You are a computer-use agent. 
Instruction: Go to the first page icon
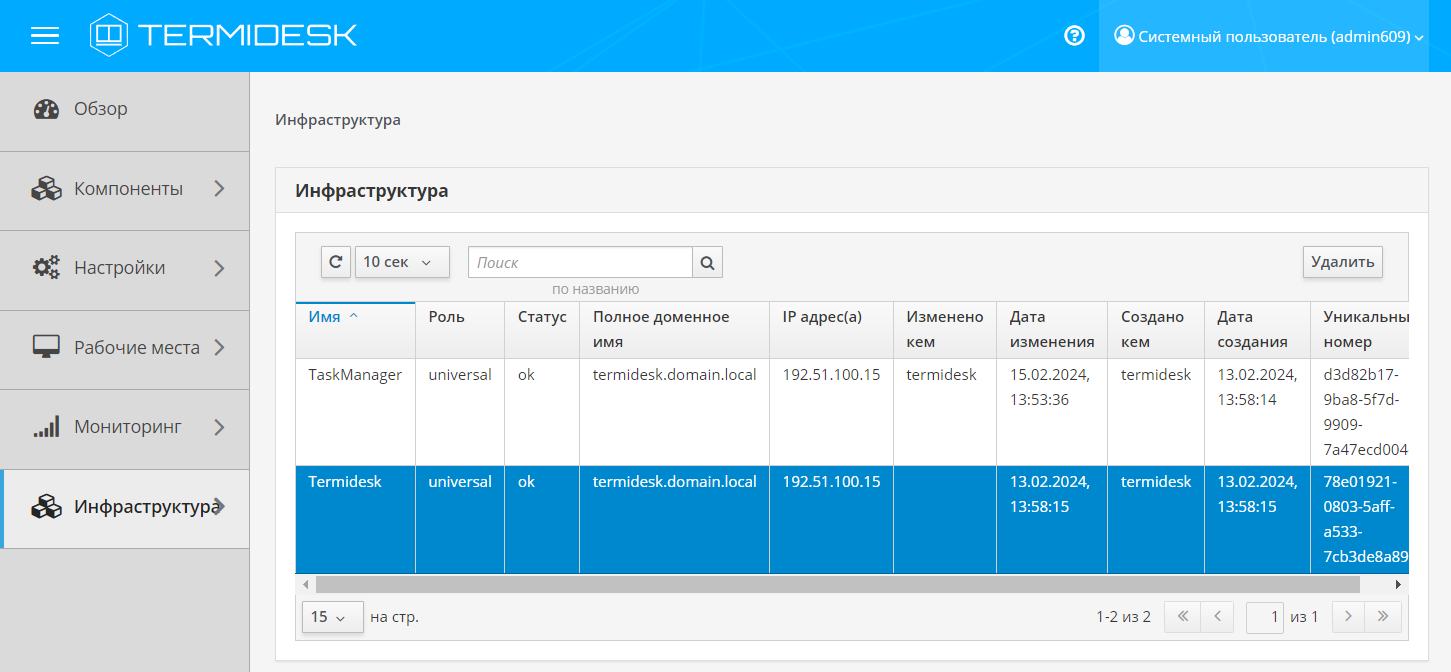coord(1182,617)
